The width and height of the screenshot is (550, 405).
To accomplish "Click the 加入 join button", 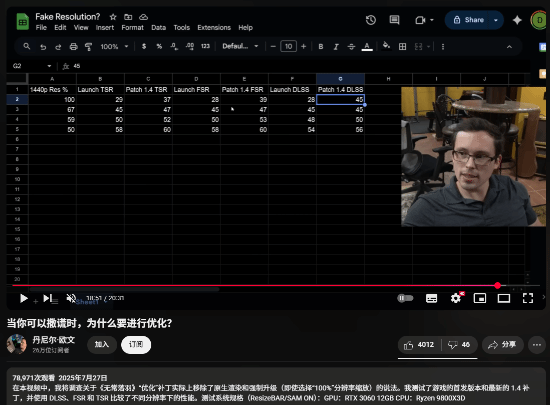I will pos(102,344).
